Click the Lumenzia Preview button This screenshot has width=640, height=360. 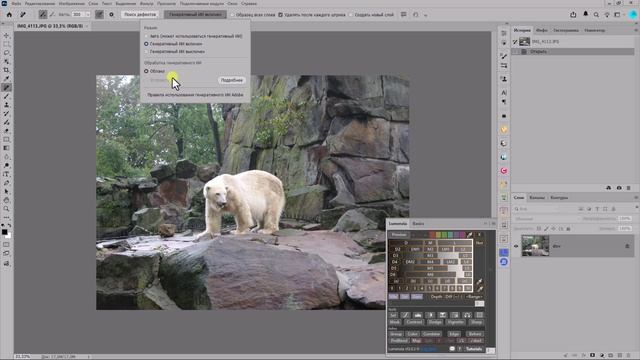click(399, 235)
